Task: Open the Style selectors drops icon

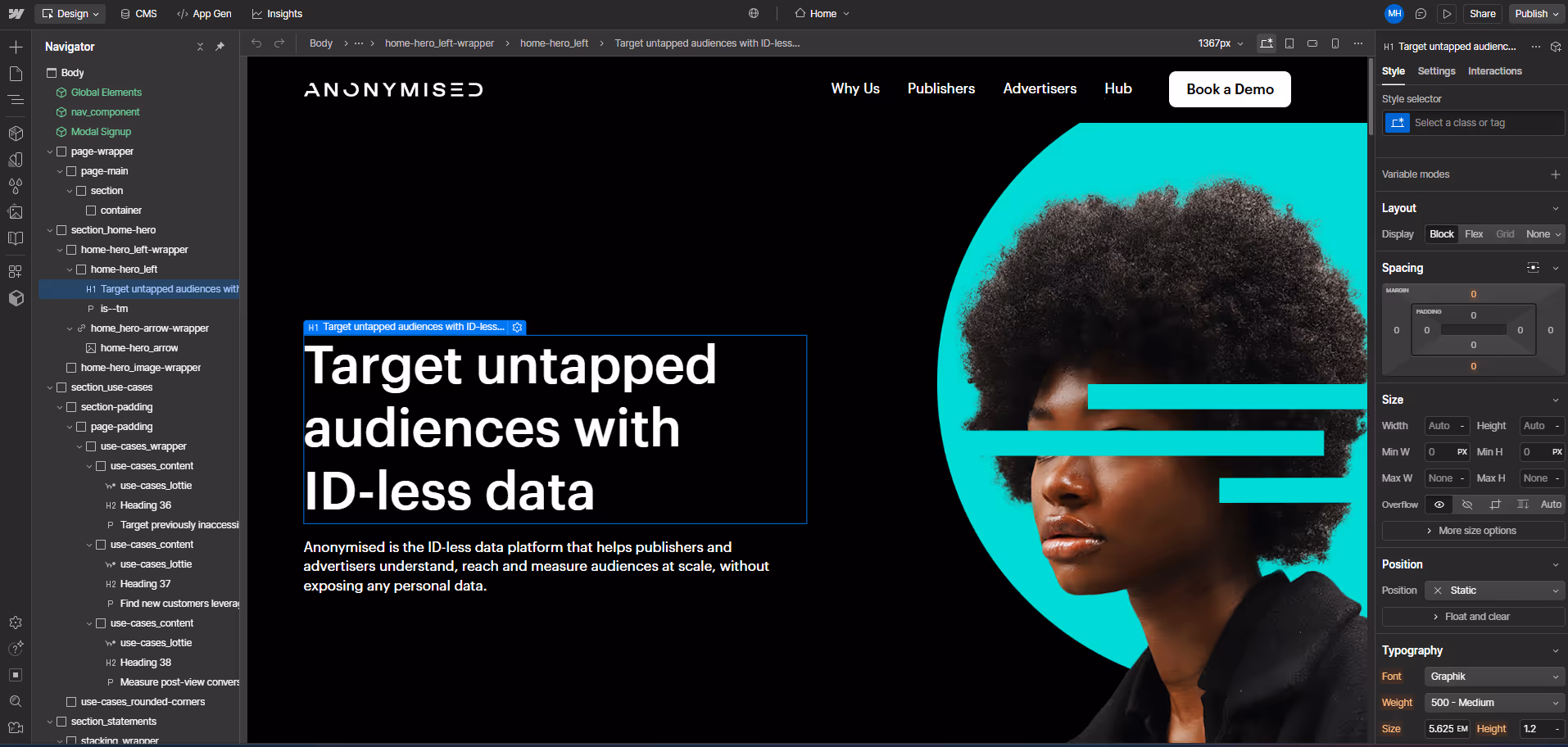Action: (16, 186)
